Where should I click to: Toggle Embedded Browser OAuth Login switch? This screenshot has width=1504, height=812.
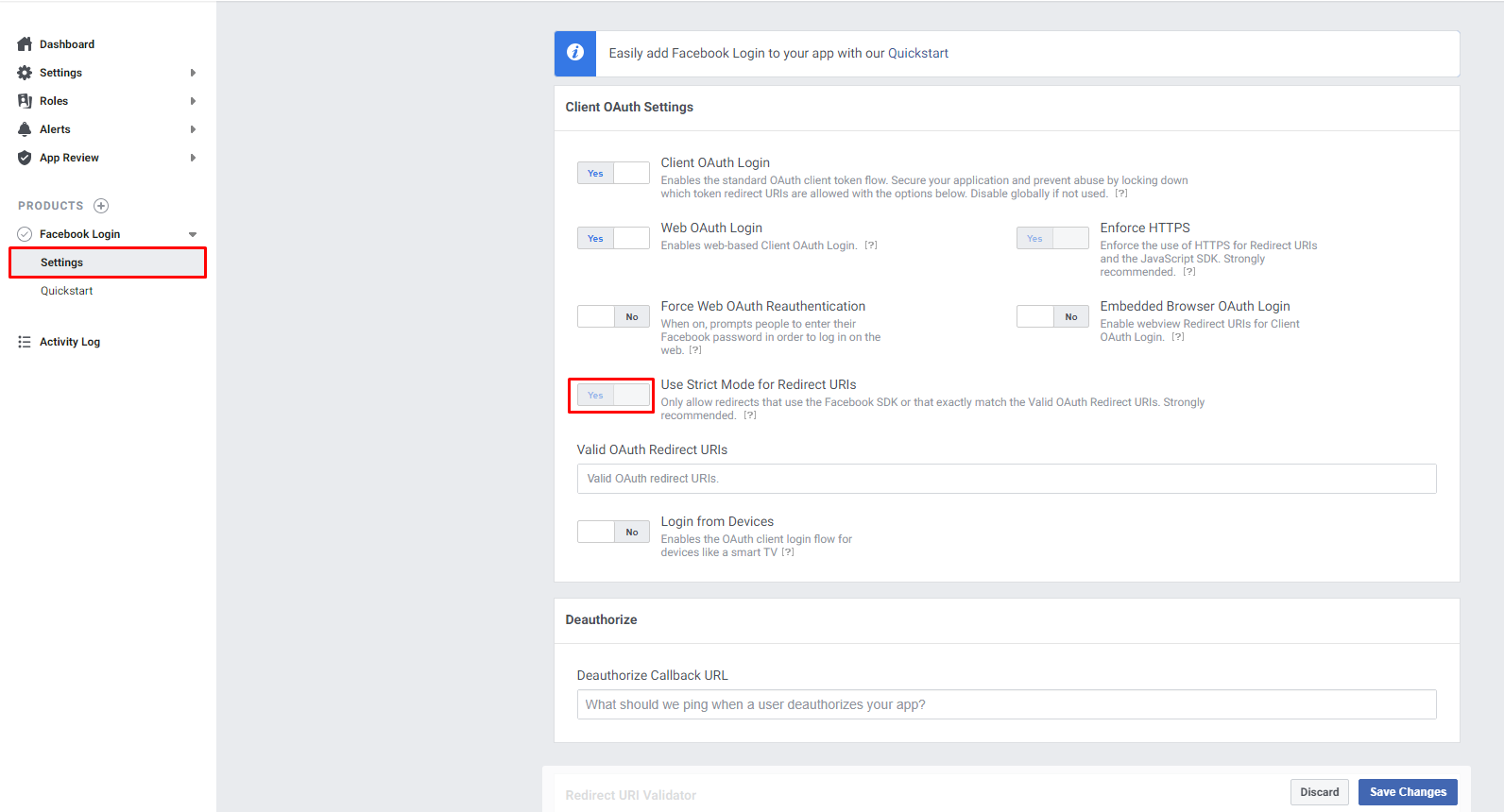coord(1052,316)
